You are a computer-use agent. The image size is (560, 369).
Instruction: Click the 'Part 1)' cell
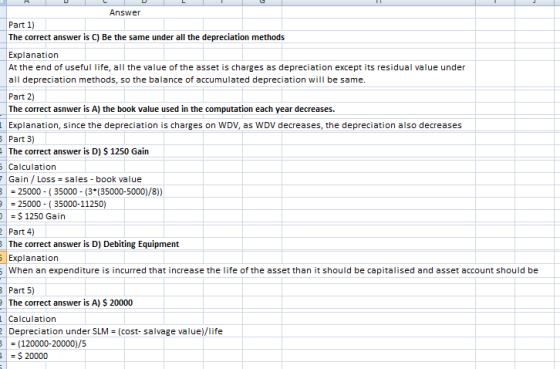21,25
